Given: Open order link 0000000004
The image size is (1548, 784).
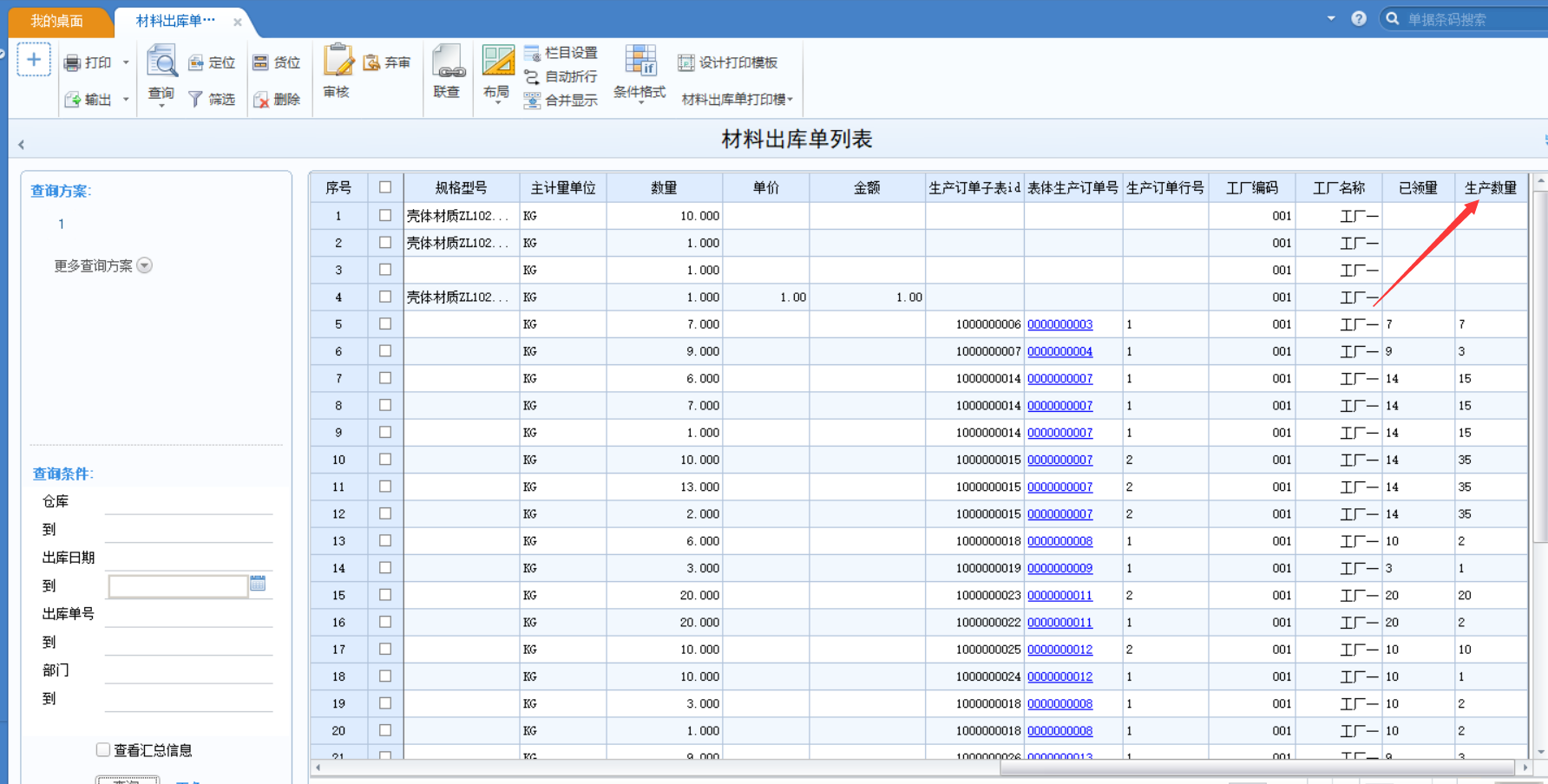Looking at the screenshot, I should click(1059, 351).
